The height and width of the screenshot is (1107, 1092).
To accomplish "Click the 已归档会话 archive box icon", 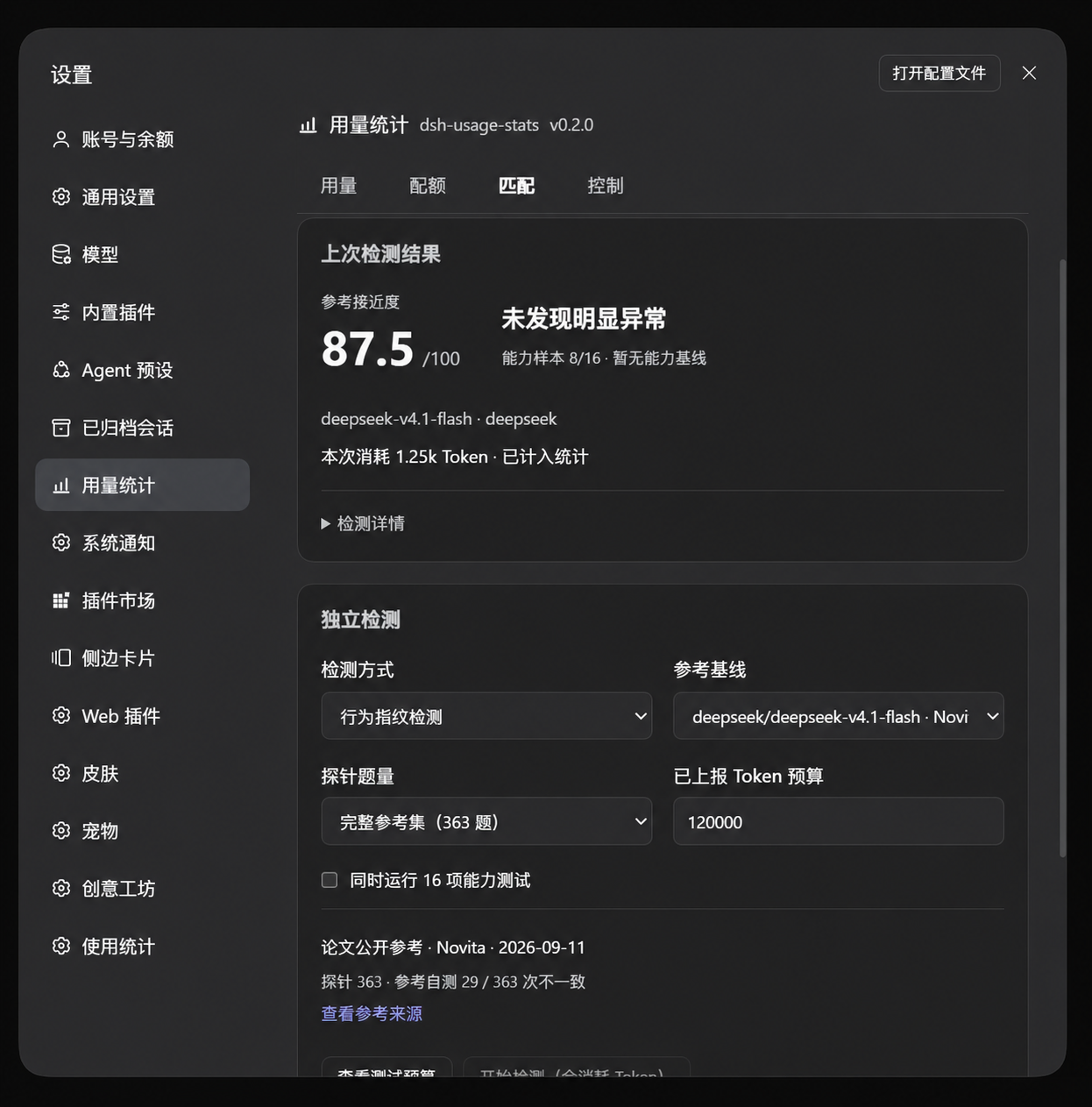I will [x=60, y=428].
